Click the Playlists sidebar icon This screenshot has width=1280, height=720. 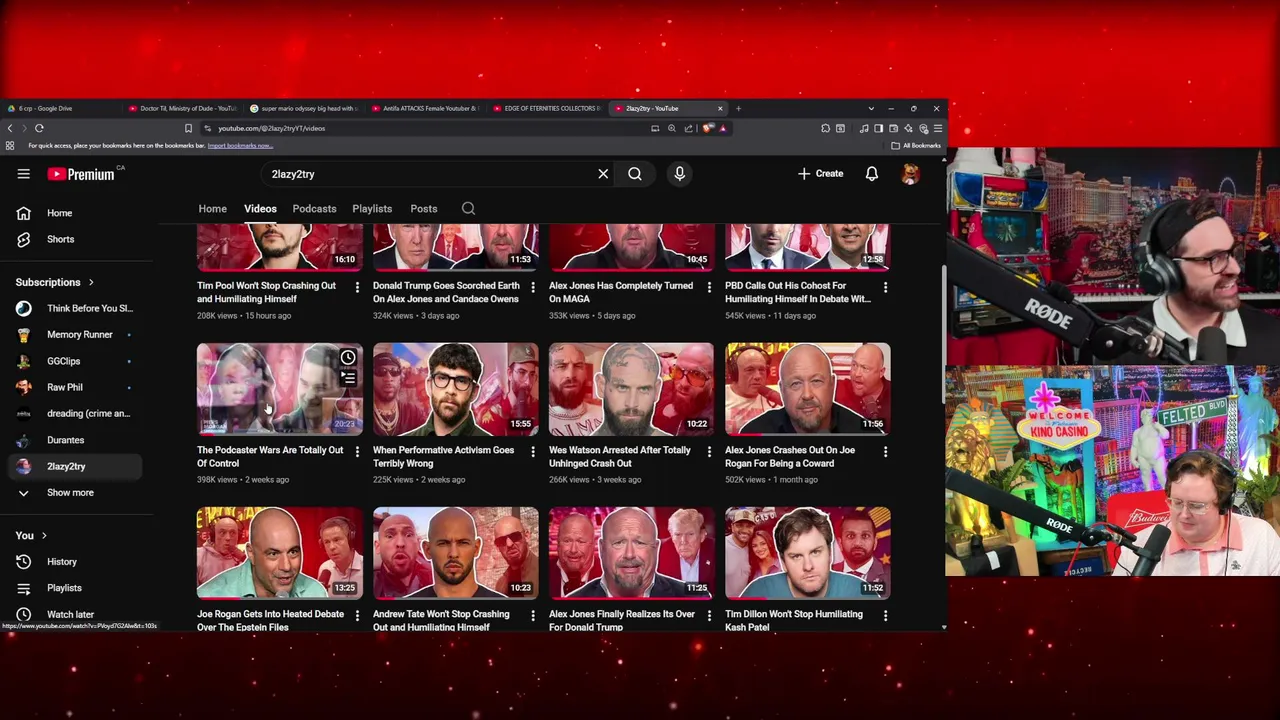click(x=24, y=588)
